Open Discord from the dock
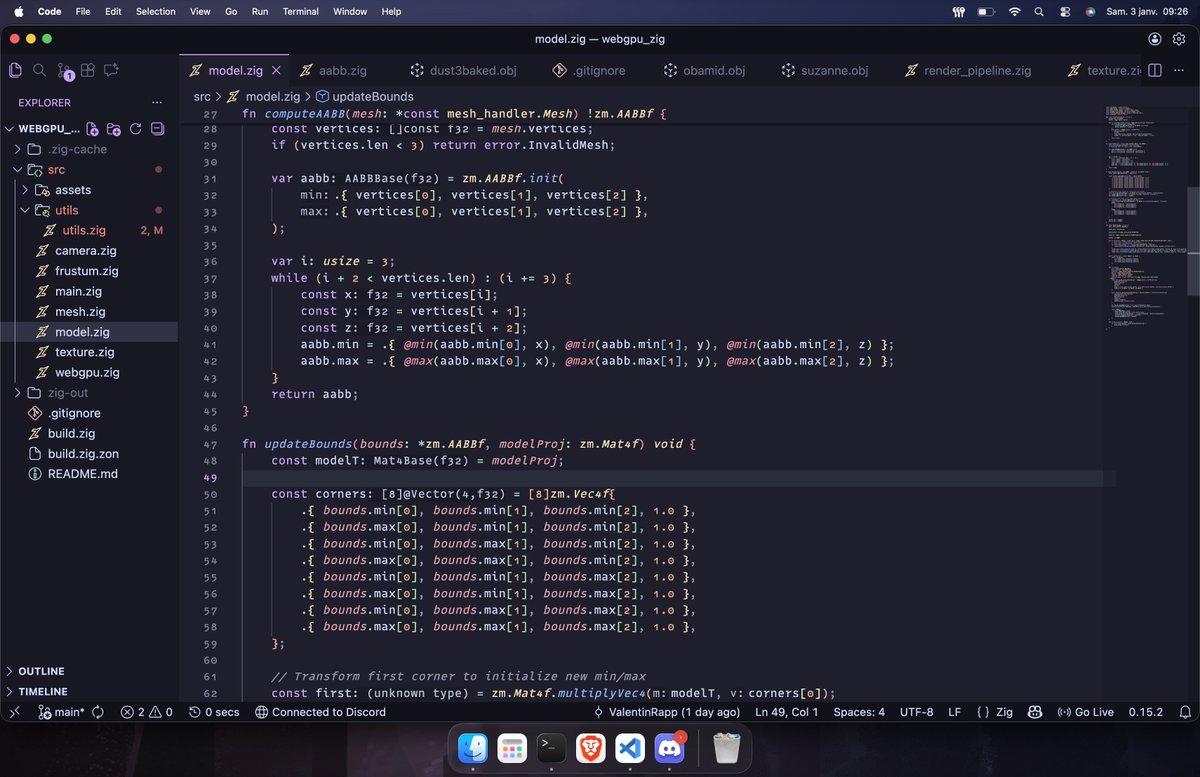This screenshot has height=777, width=1200. [x=669, y=747]
